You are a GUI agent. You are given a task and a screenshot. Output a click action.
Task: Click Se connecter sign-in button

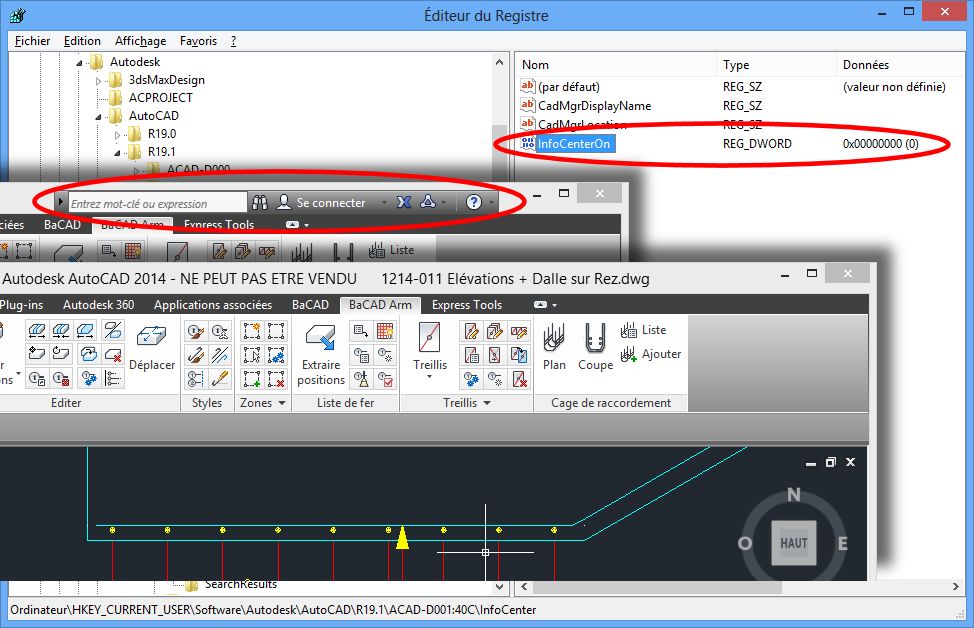(x=322, y=203)
